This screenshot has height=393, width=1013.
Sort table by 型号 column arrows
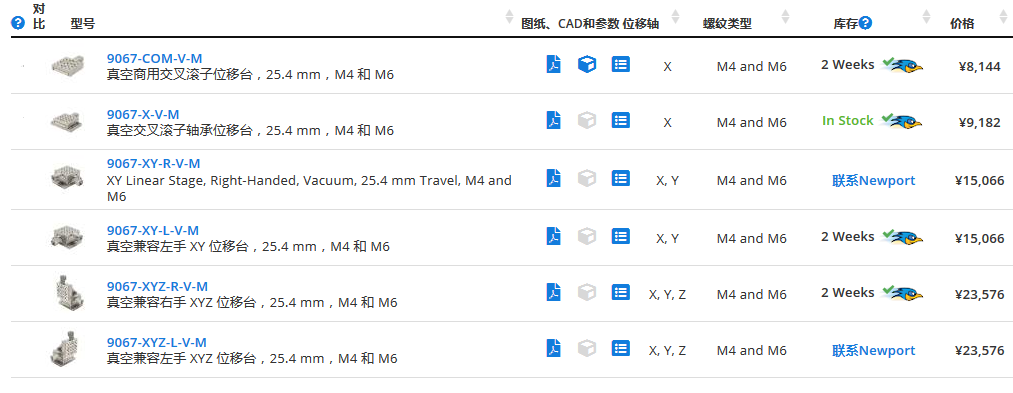[509, 17]
